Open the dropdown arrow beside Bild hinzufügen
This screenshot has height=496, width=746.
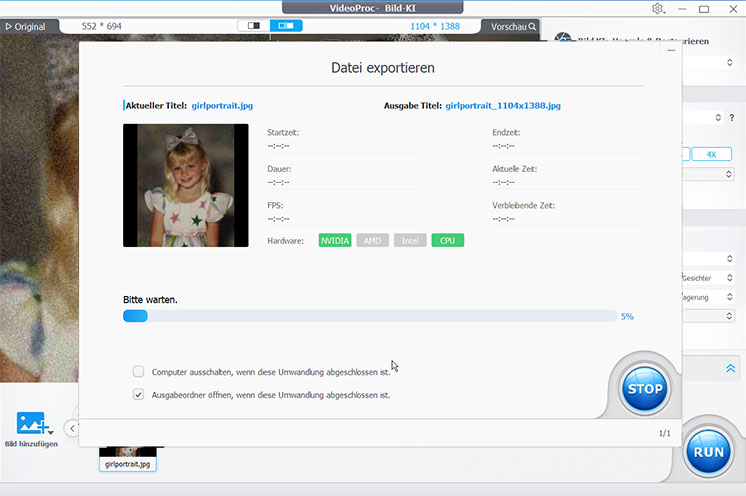(51, 432)
